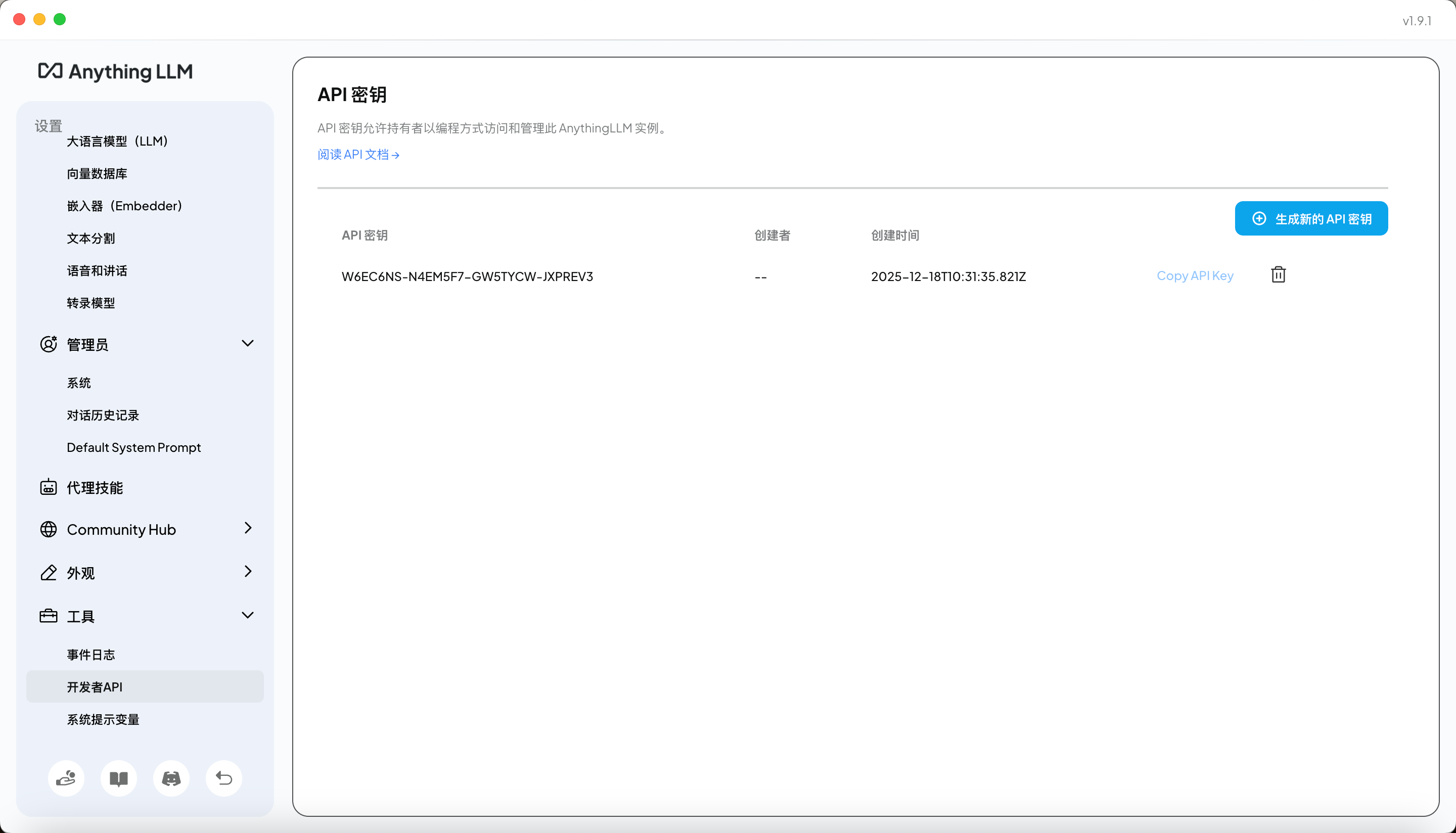The width and height of the screenshot is (1456, 833).
Task: Open 阅读 API 文档 link
Action: 358,155
